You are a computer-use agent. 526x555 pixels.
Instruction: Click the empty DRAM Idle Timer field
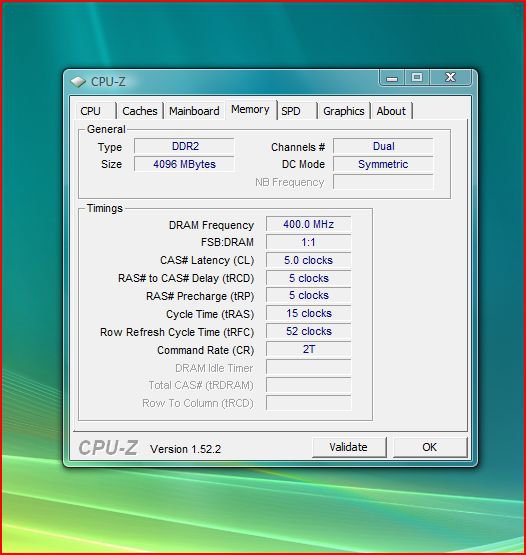[x=309, y=367]
